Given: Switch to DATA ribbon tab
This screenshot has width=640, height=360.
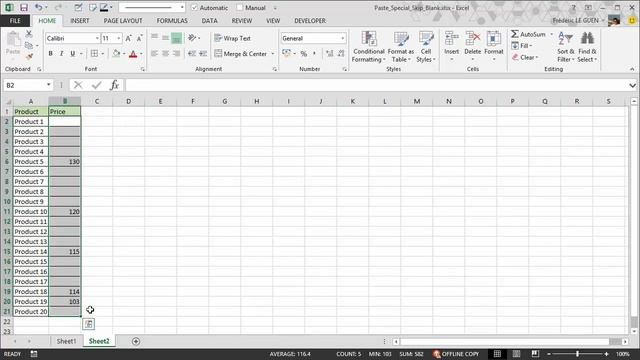Looking at the screenshot, I should click(209, 20).
